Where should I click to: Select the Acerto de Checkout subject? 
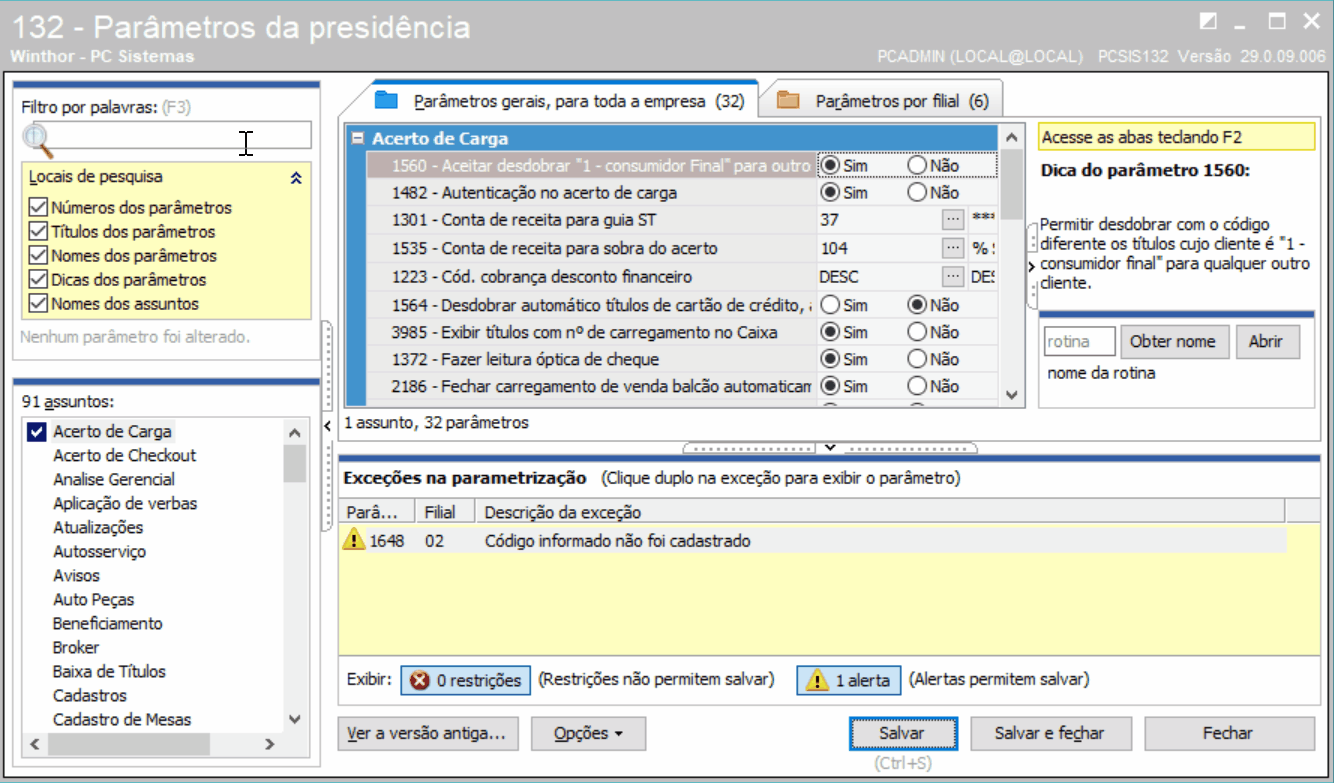point(124,455)
